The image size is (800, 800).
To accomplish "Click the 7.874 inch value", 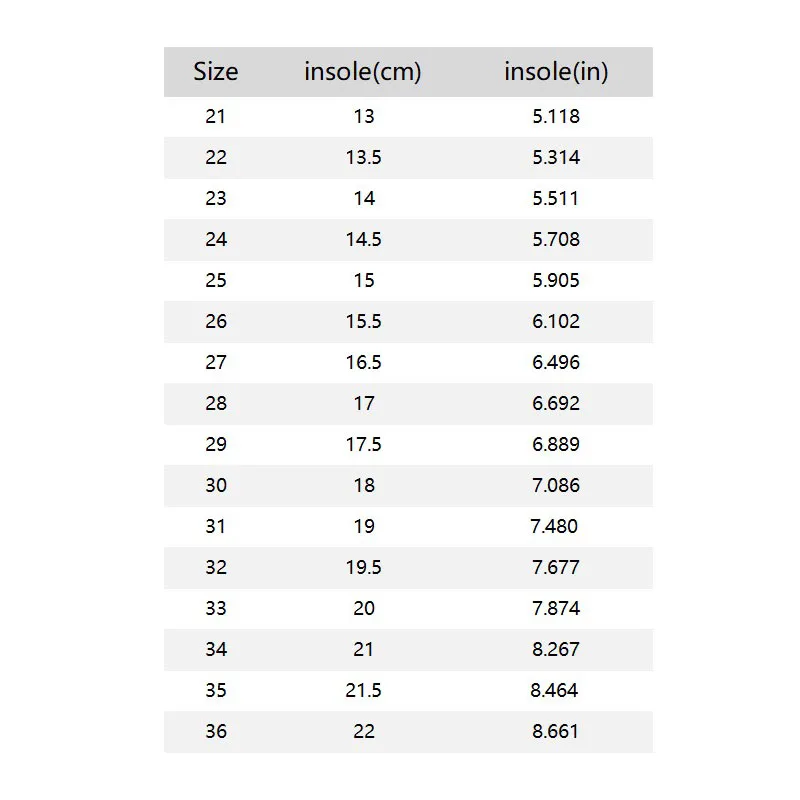I will tap(556, 608).
